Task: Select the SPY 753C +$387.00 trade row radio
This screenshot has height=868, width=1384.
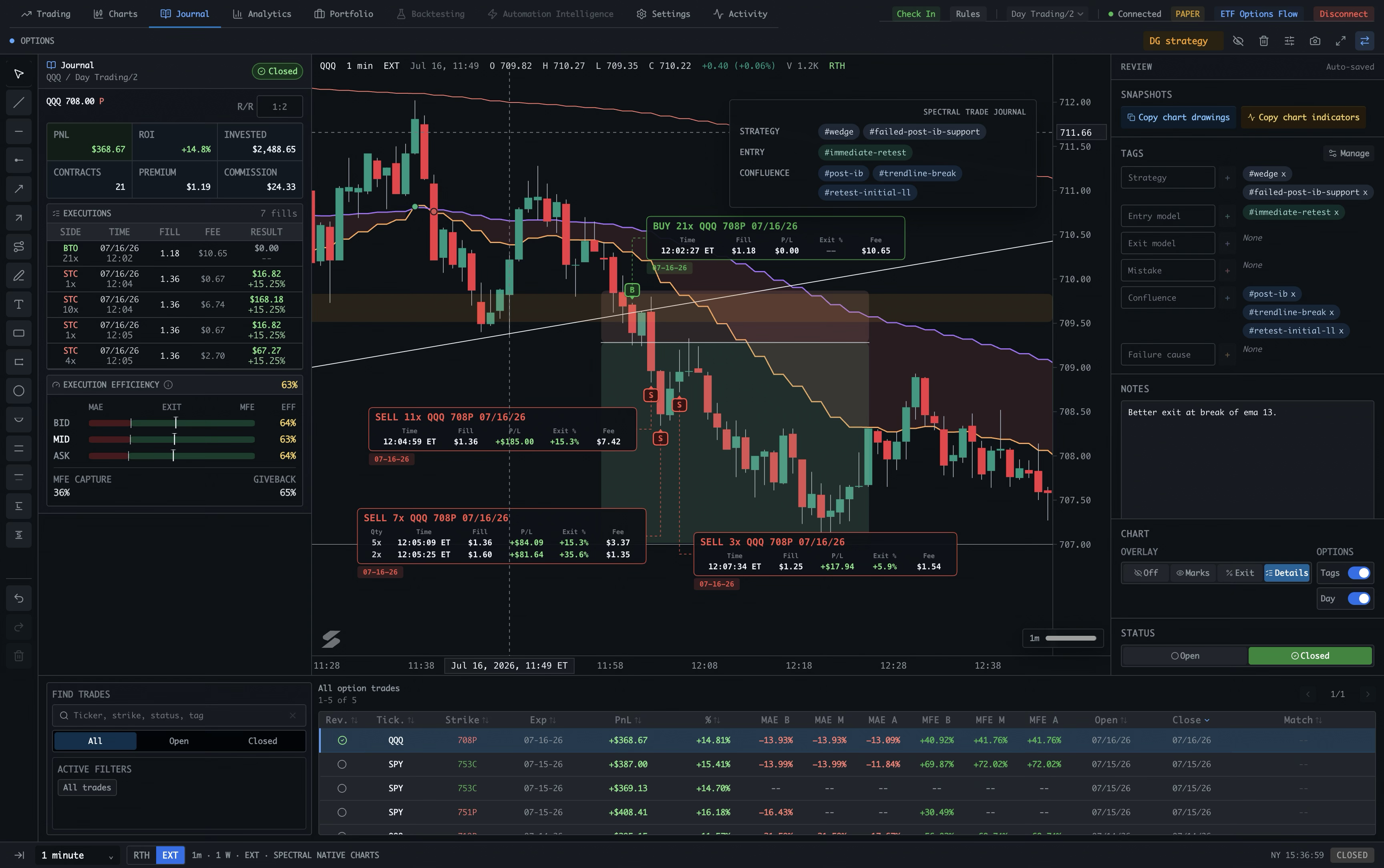Action: pos(342,765)
